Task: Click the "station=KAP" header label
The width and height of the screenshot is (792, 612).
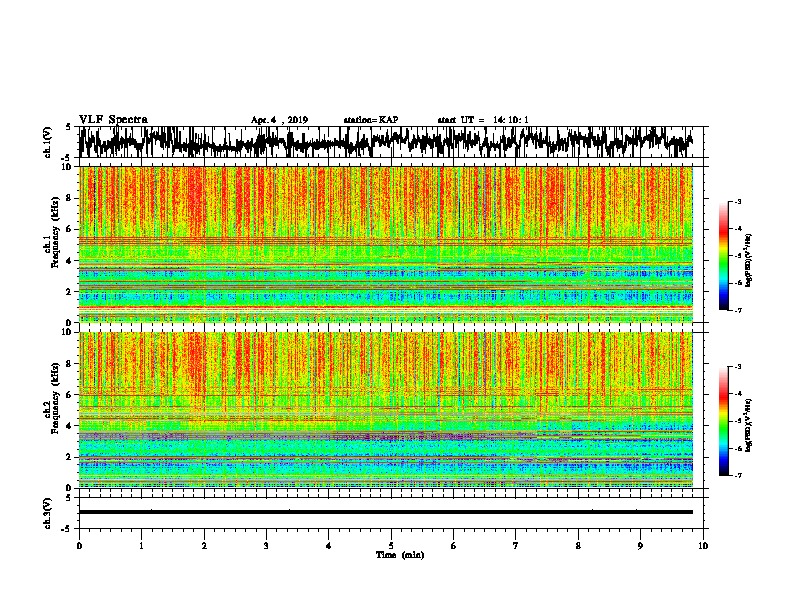Action: coord(371,120)
